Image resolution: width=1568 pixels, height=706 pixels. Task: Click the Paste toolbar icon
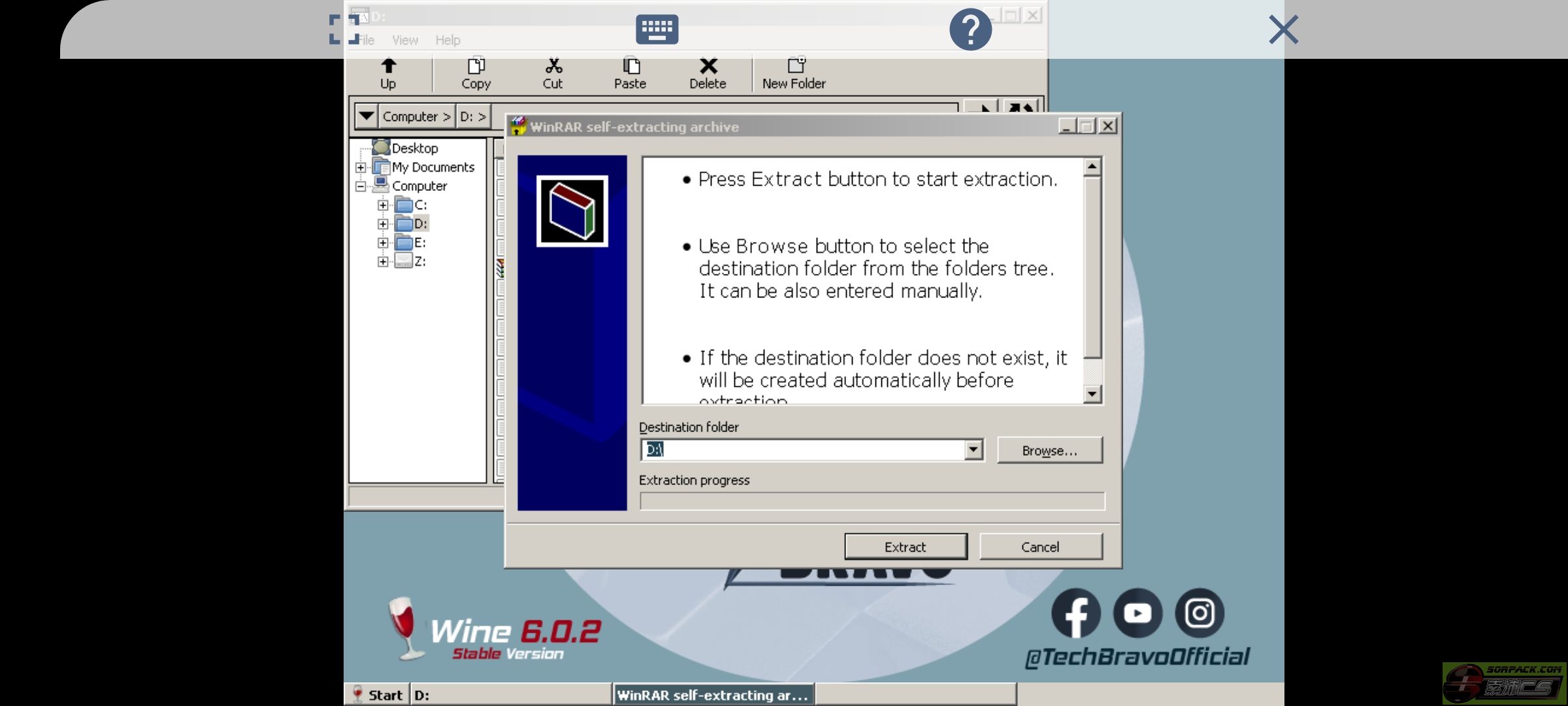pyautogui.click(x=630, y=66)
